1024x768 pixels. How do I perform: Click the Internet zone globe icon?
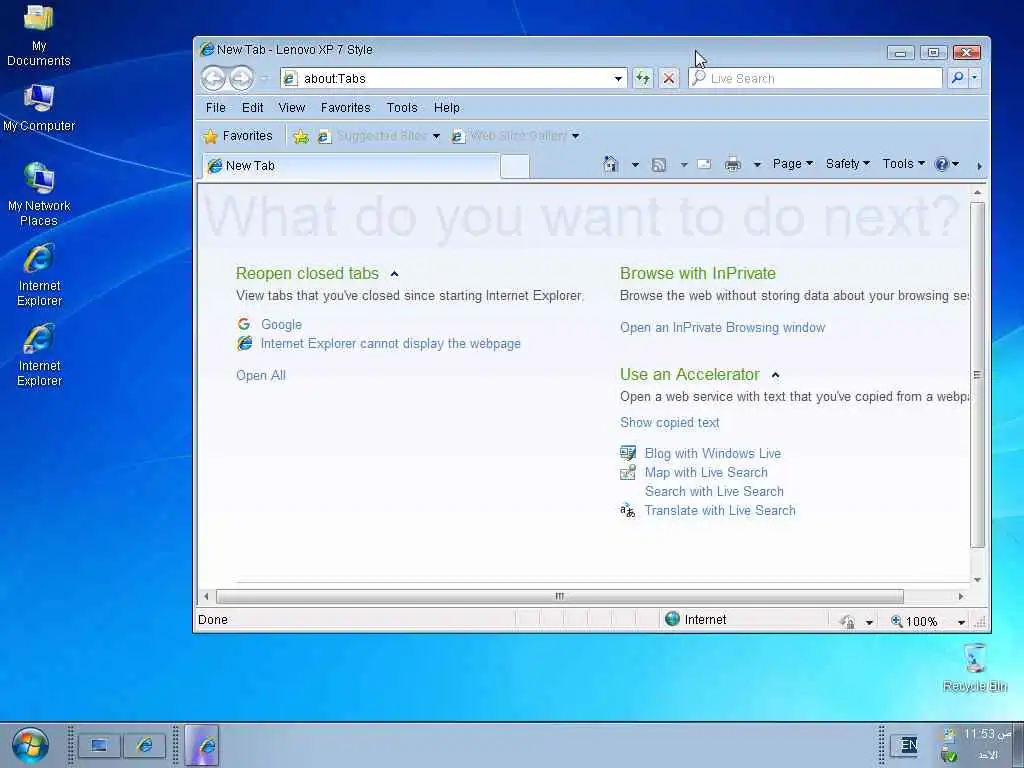[672, 618]
